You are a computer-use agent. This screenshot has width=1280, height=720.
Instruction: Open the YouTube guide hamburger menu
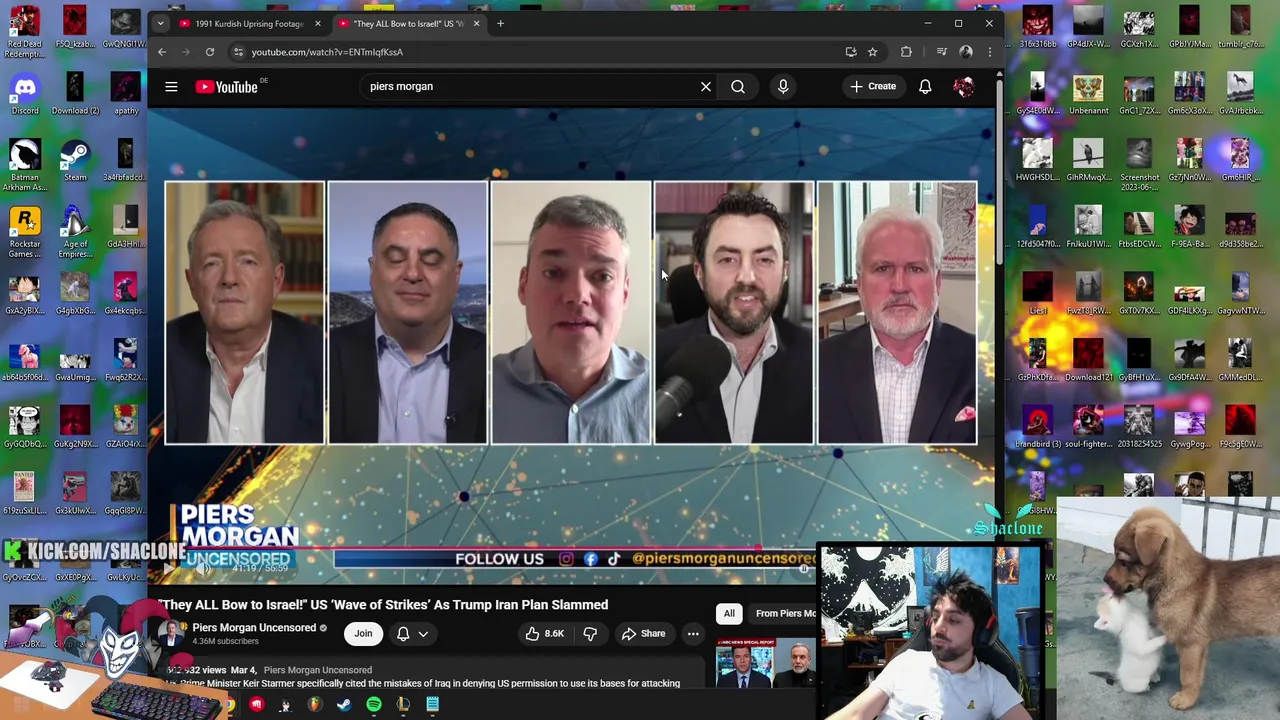pos(171,87)
